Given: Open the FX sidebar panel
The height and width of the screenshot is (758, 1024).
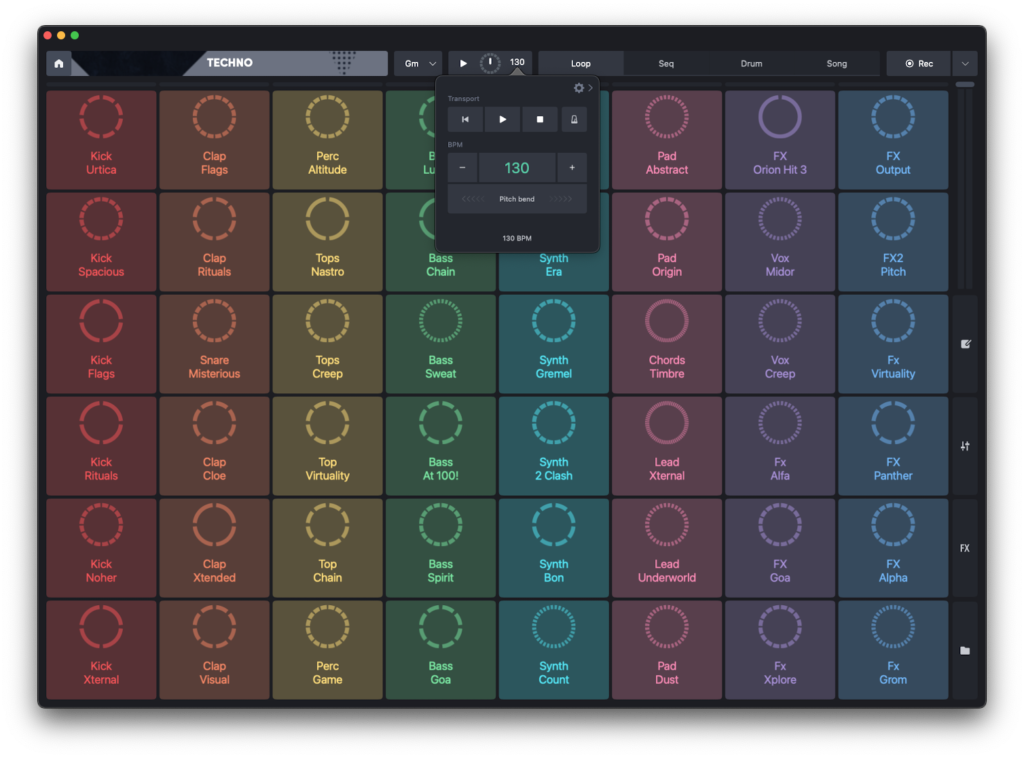Looking at the screenshot, I should tap(965, 548).
